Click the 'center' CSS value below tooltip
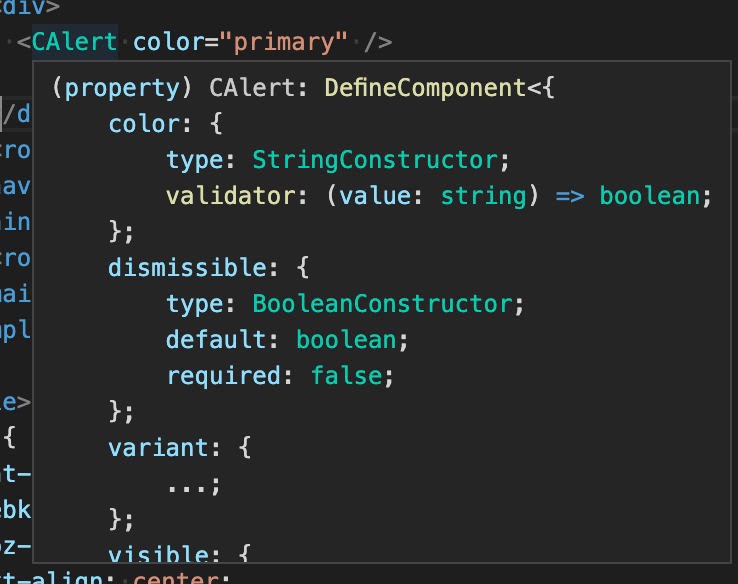The height and width of the screenshot is (584, 738). [x=176, y=577]
